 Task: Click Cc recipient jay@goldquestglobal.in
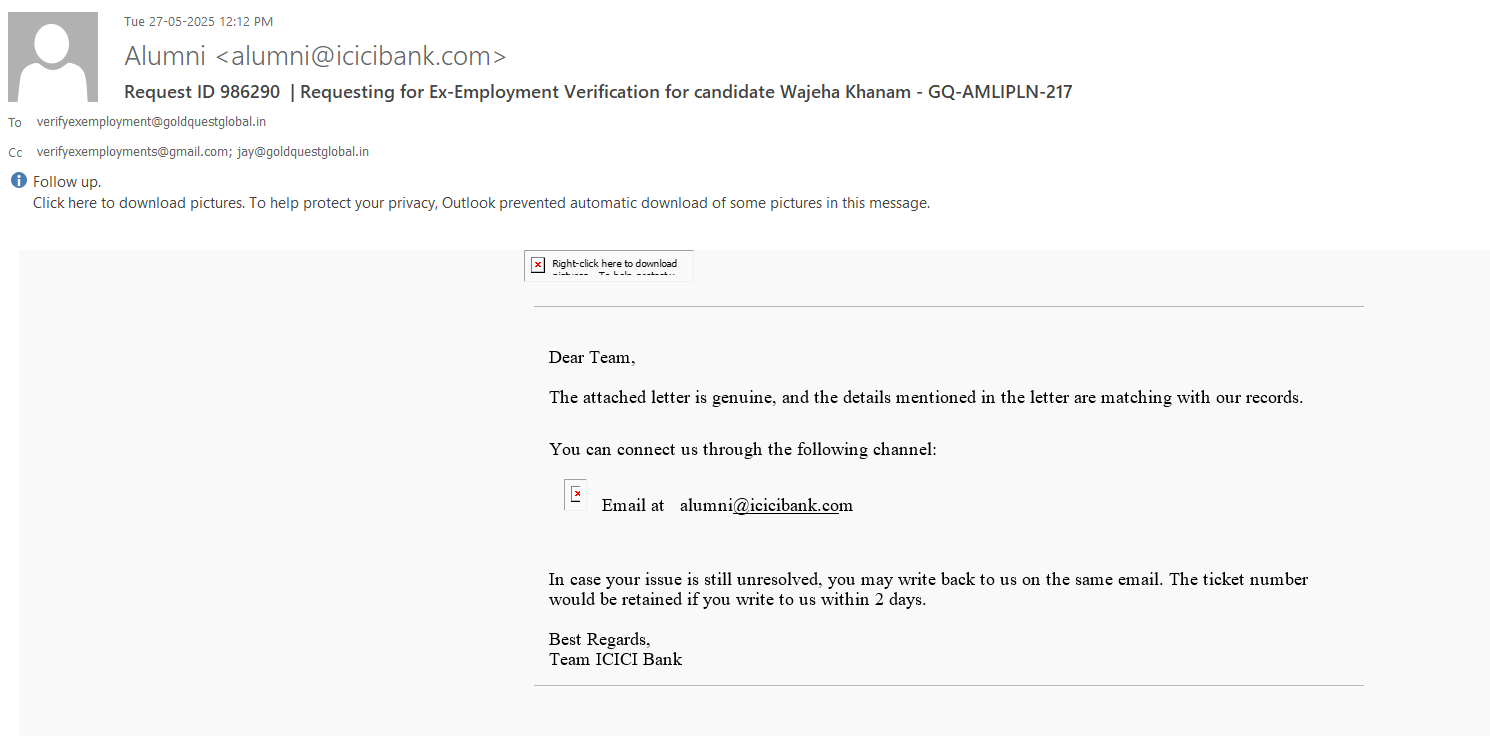(303, 152)
